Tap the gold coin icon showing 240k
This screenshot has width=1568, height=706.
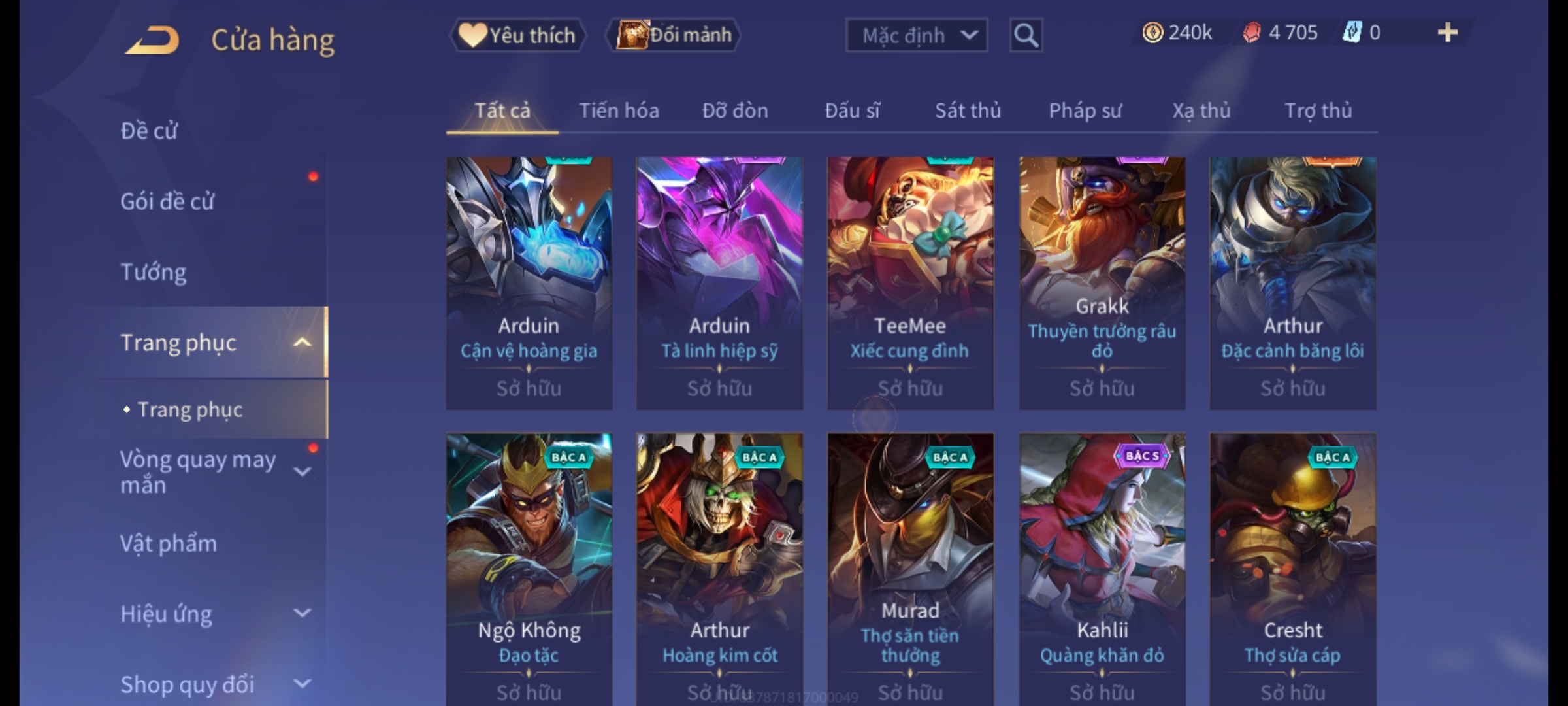click(x=1152, y=33)
